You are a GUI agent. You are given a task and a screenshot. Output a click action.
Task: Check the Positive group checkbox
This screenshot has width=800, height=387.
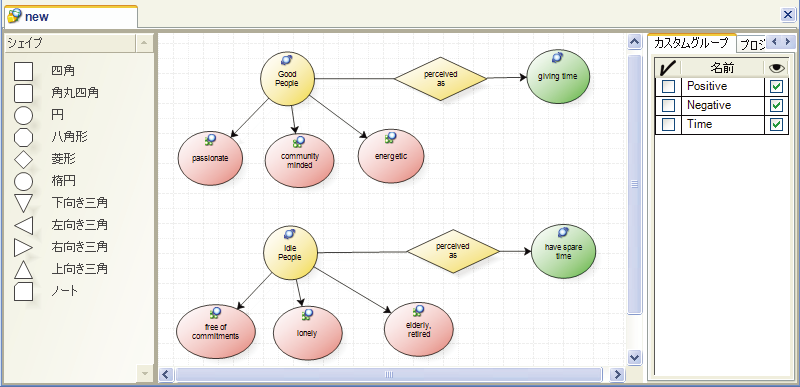click(x=668, y=86)
